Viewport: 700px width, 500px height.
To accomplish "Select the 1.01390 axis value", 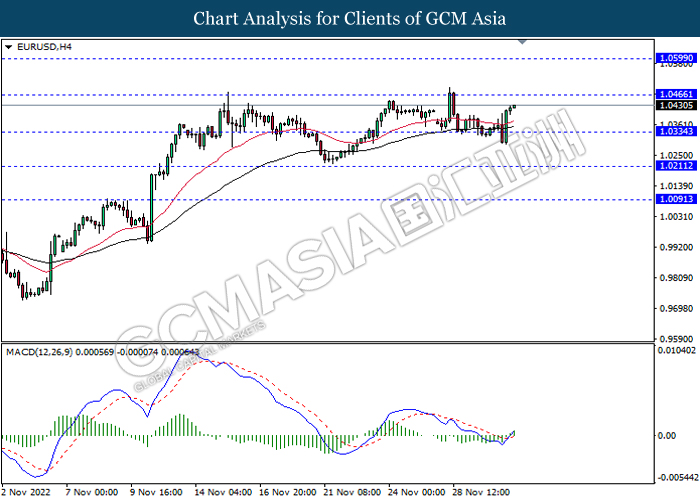I will (676, 186).
